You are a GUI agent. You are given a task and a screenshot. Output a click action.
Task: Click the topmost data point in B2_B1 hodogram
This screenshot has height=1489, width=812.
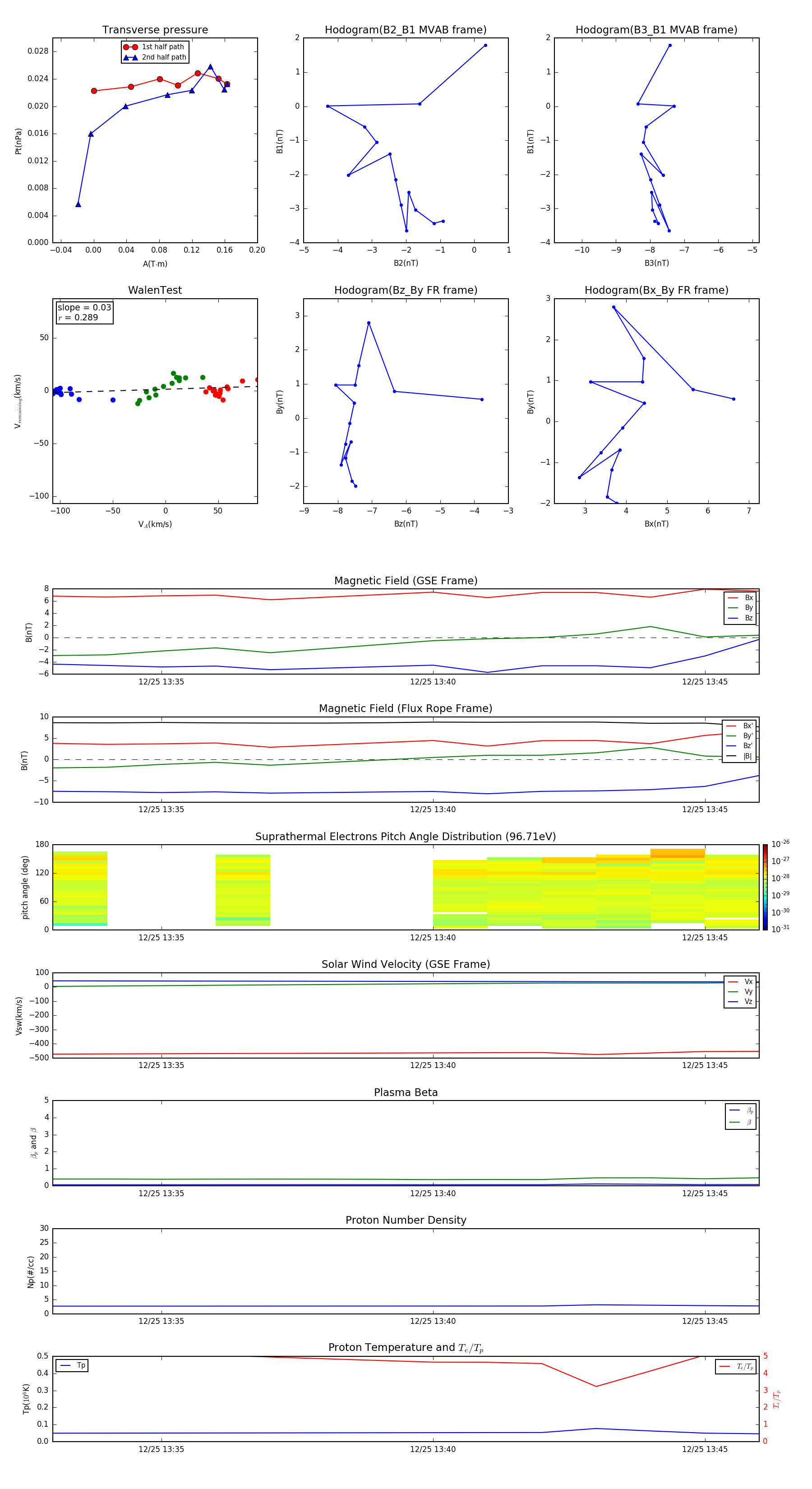(485, 45)
